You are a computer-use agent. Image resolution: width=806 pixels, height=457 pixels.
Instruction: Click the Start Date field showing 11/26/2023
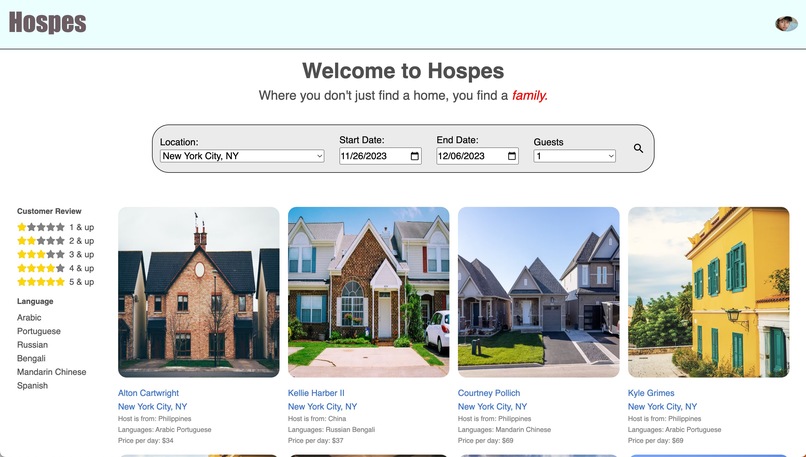pos(380,156)
